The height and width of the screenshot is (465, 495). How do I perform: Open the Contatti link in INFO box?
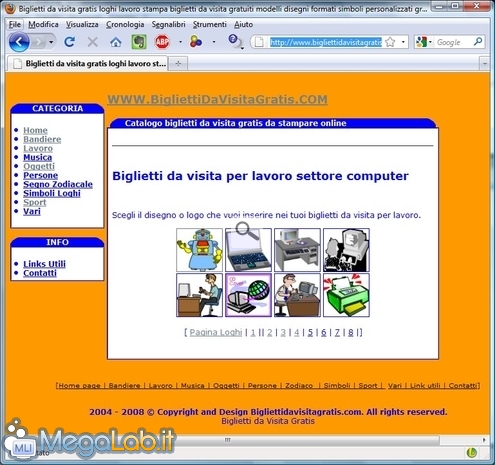point(40,273)
